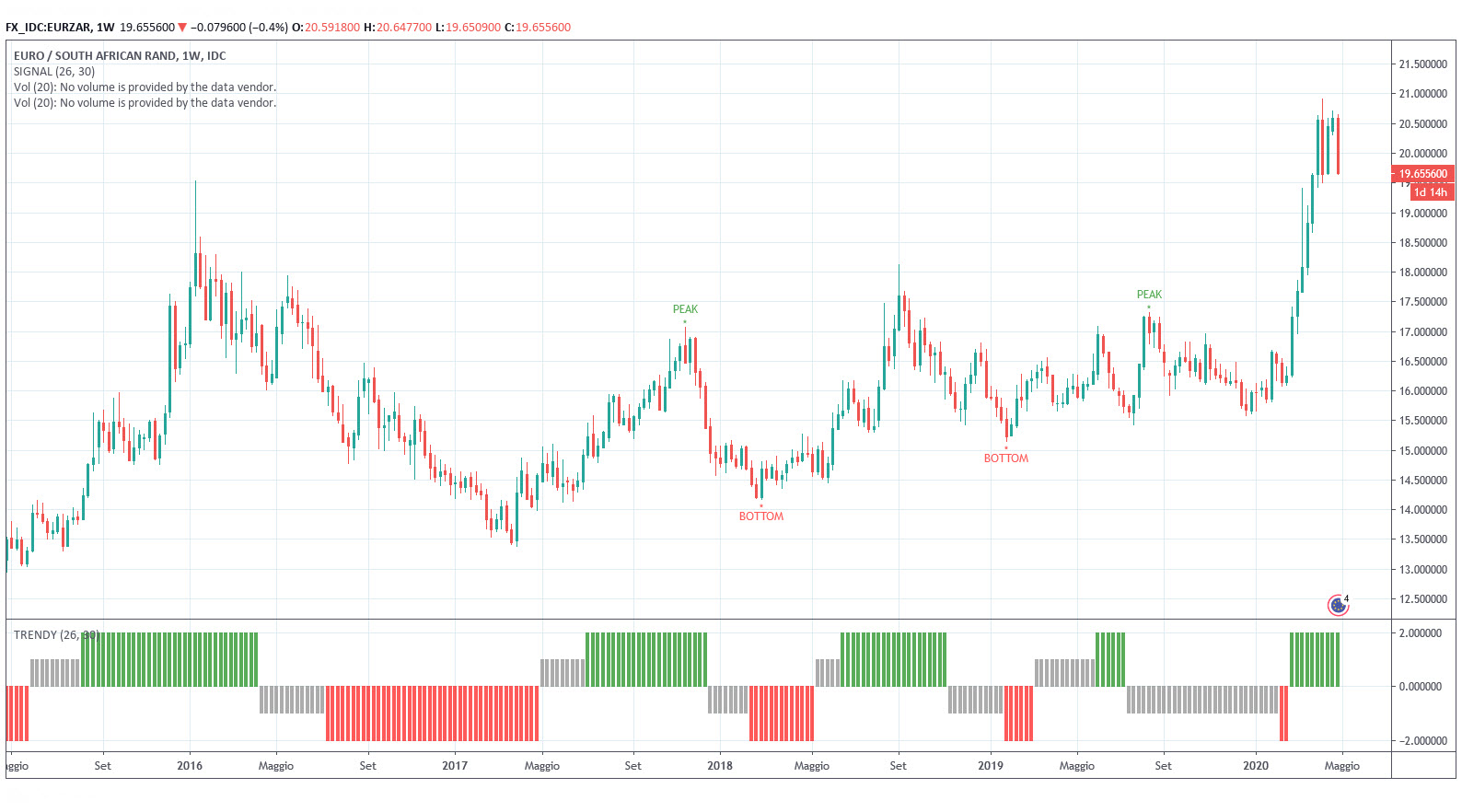
Task: Click the 16.000000 price axis label
Action: [1423, 391]
